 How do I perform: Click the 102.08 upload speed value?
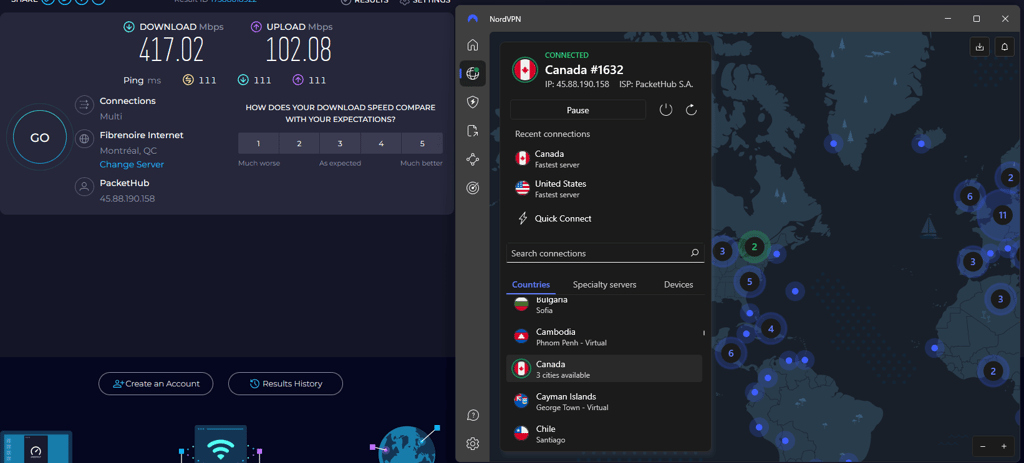point(298,50)
